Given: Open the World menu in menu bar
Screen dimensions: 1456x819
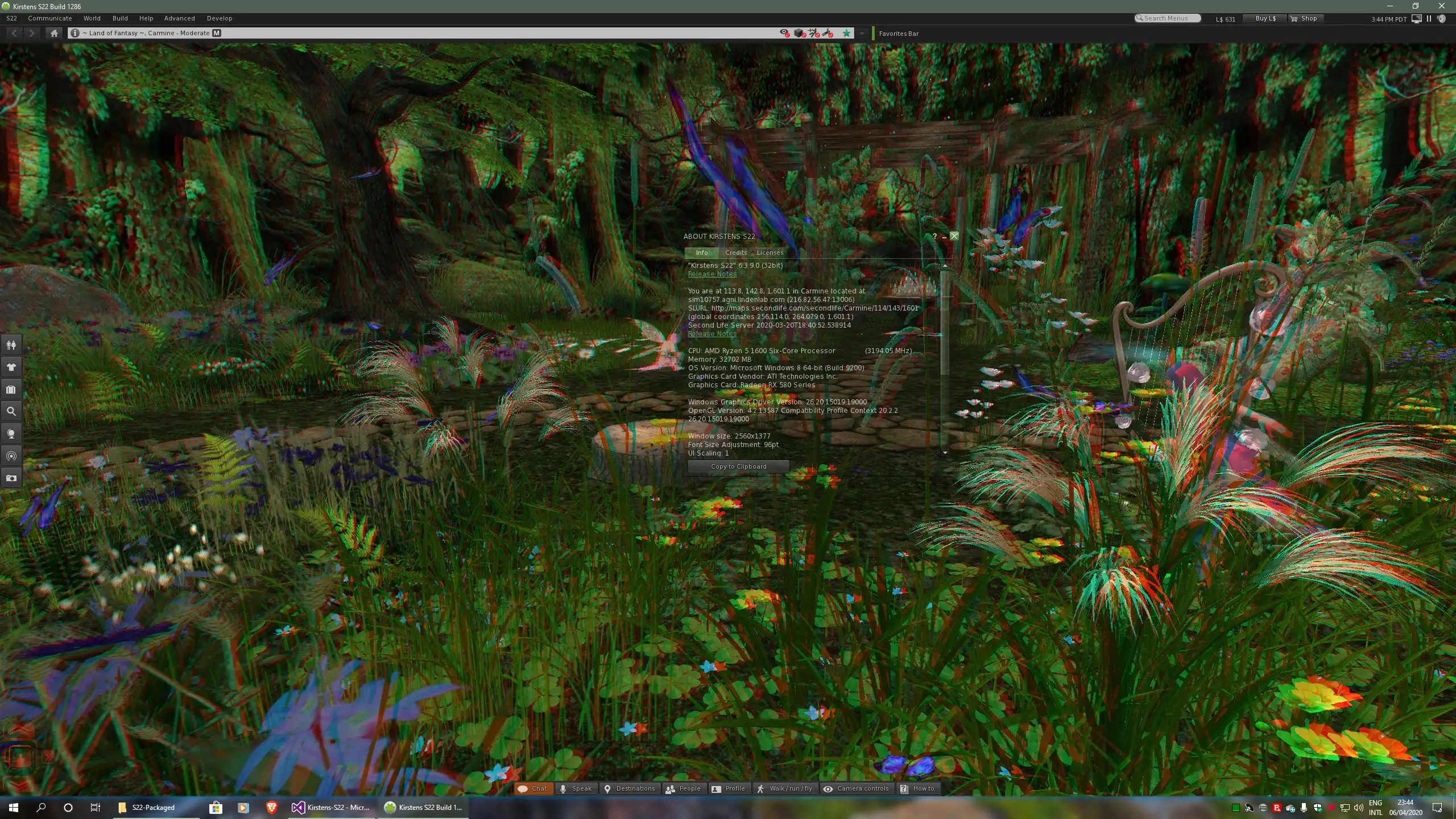Looking at the screenshot, I should pyautogui.click(x=92, y=18).
